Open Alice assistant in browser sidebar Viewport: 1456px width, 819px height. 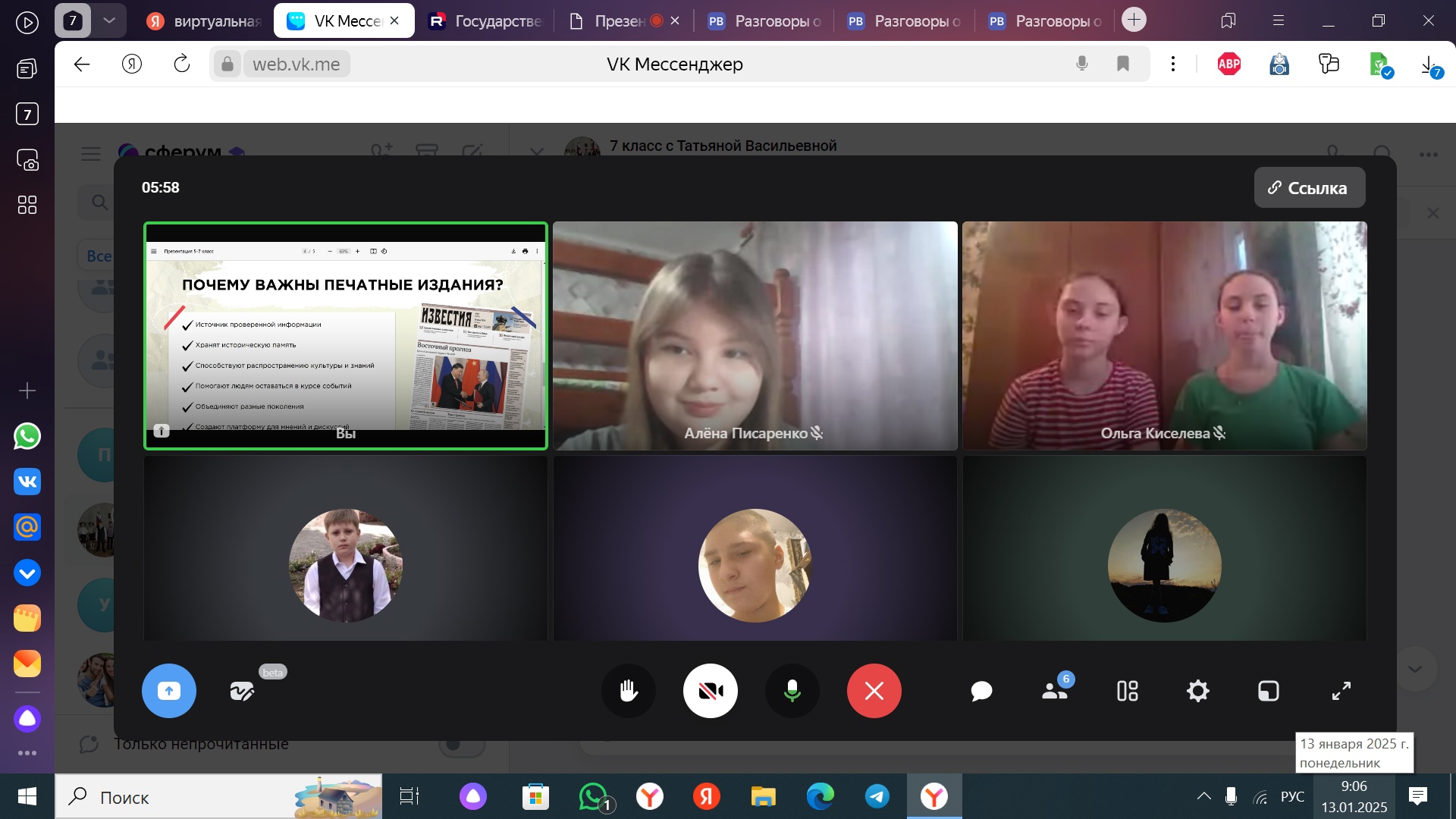27,718
